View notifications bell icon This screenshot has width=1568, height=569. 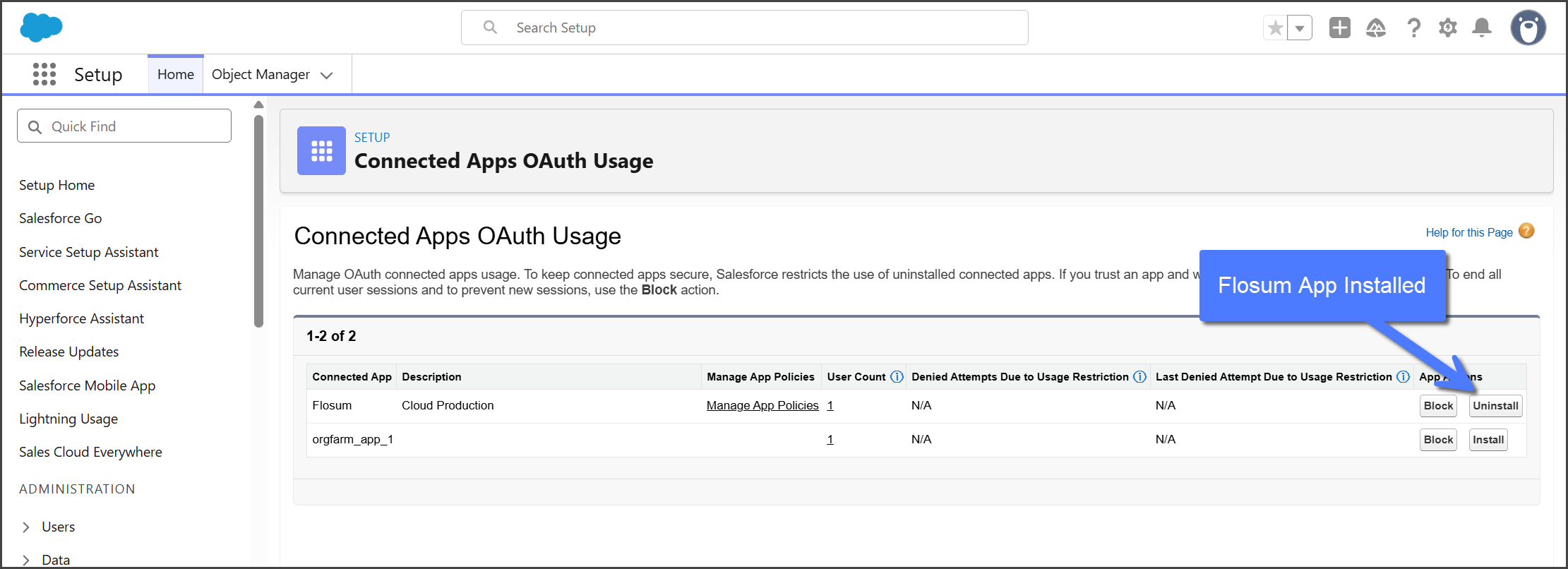[1482, 28]
